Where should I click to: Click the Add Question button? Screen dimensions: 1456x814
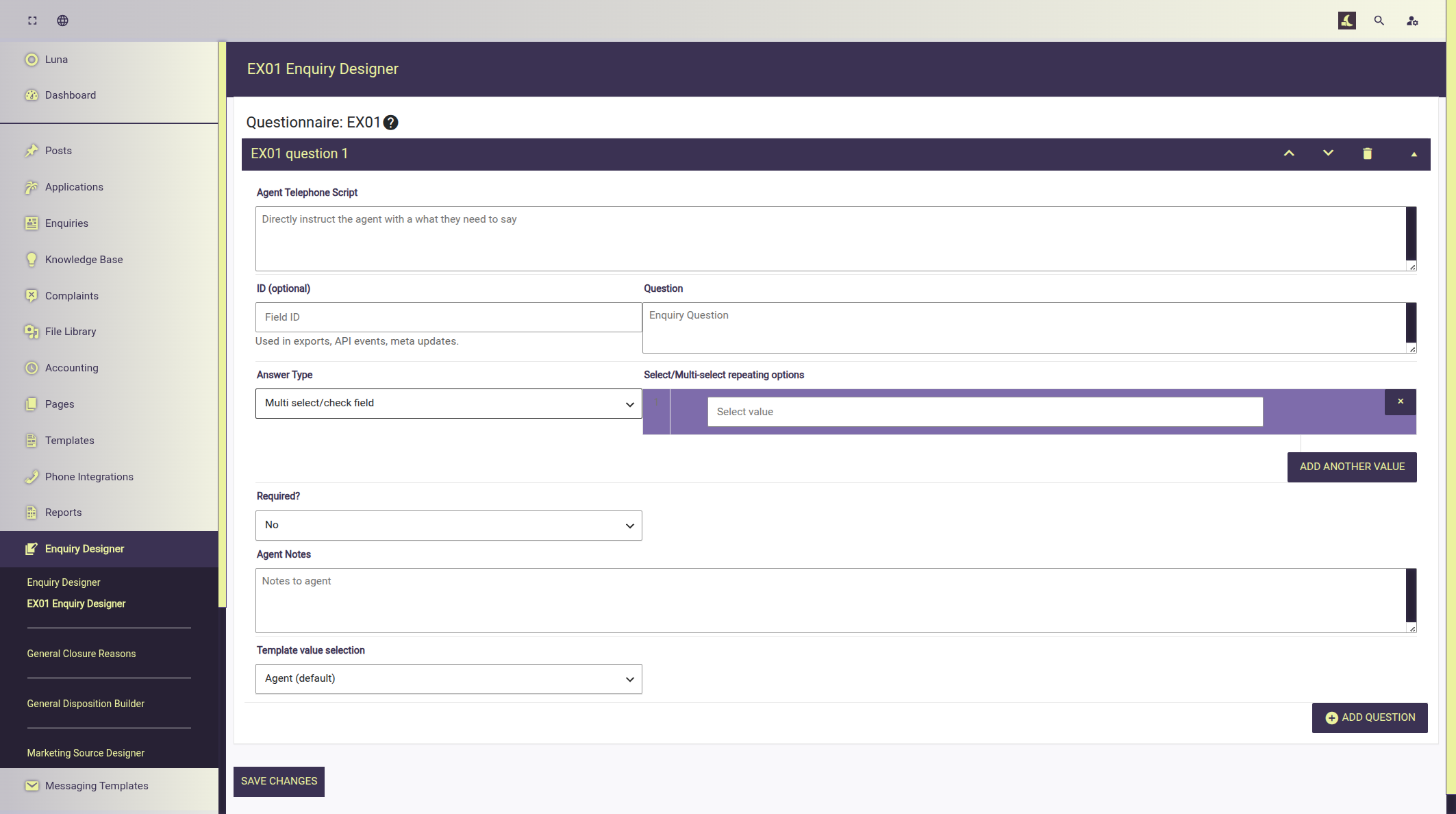[x=1370, y=718]
